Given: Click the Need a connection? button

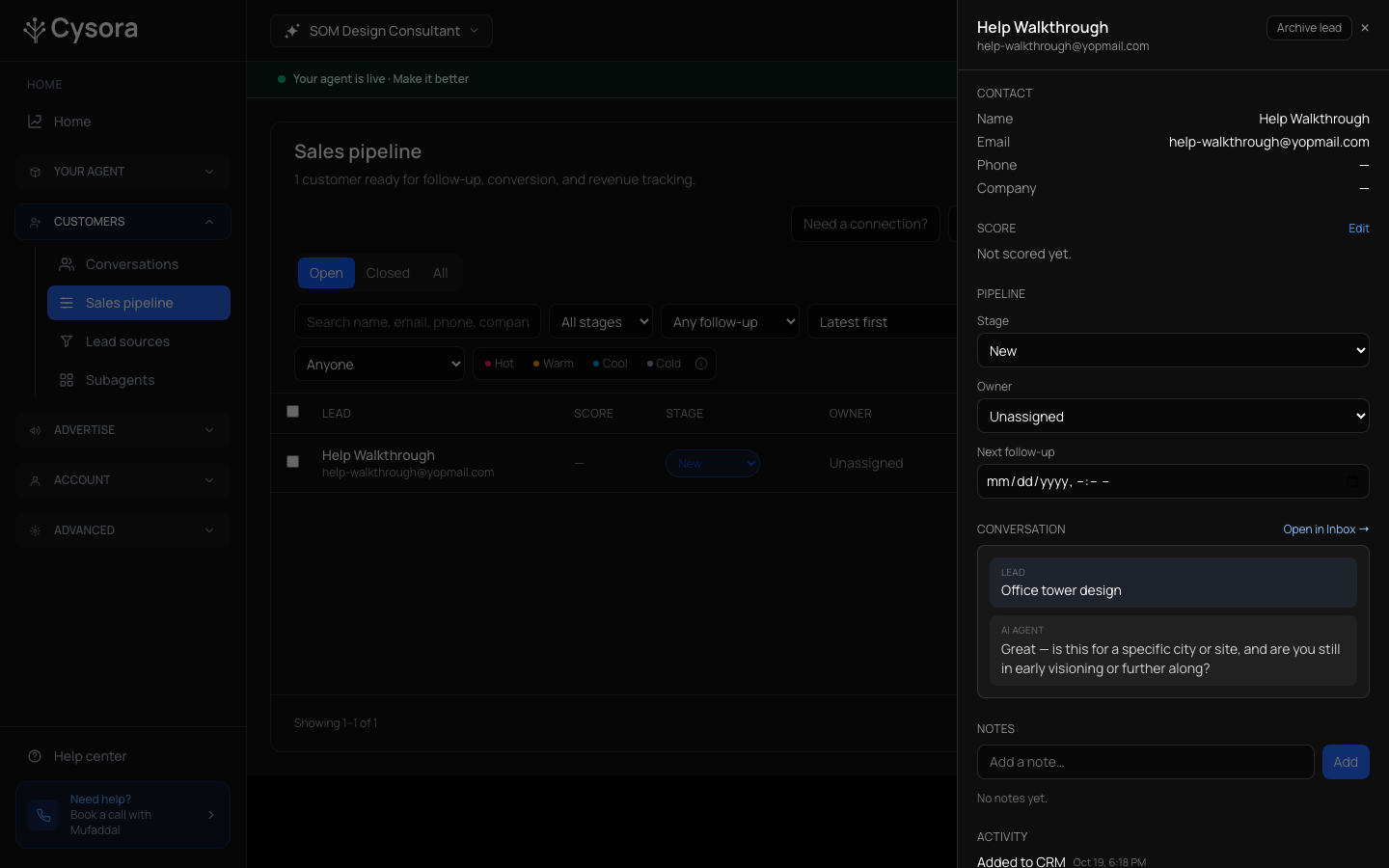Looking at the screenshot, I should (866, 224).
